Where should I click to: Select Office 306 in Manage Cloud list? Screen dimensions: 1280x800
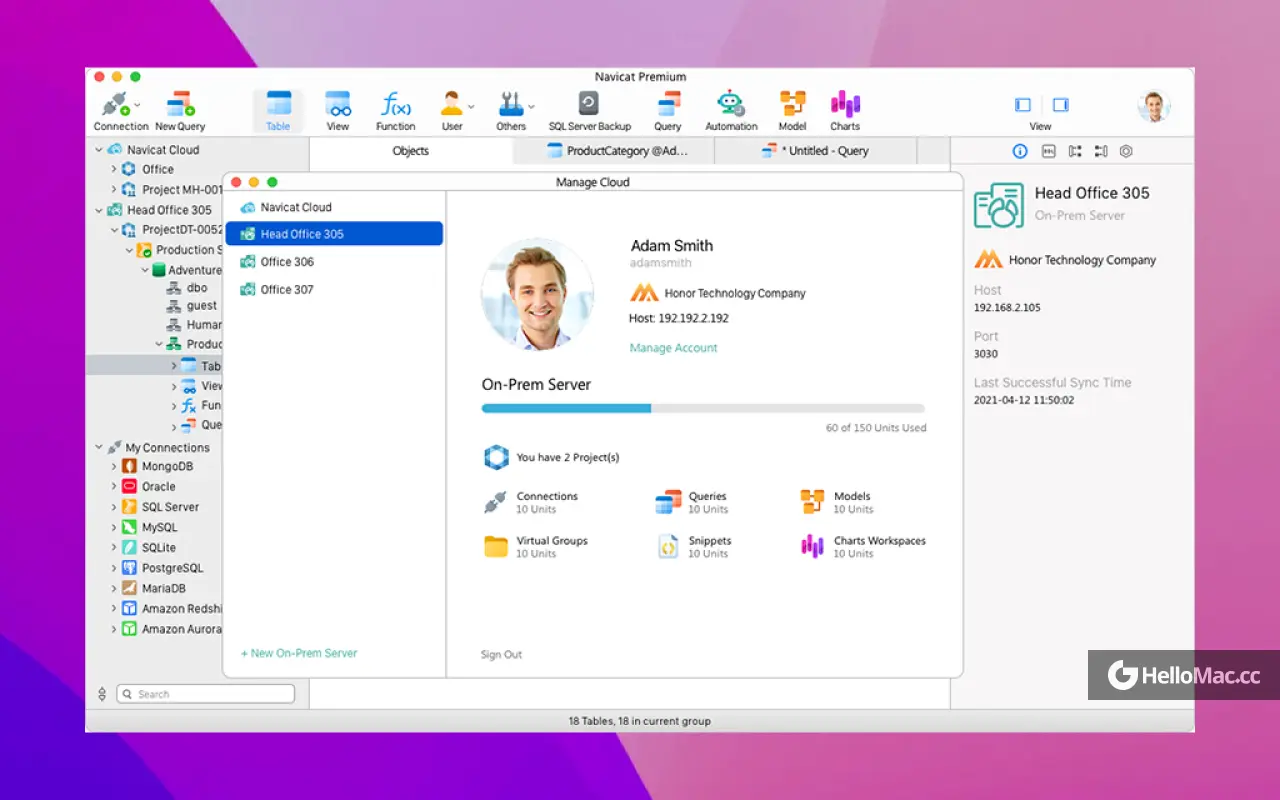(x=334, y=262)
